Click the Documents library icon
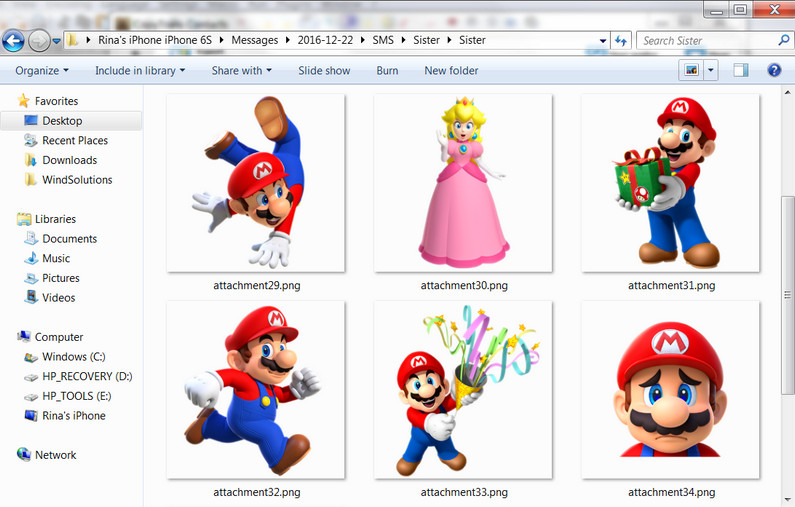 31,238
